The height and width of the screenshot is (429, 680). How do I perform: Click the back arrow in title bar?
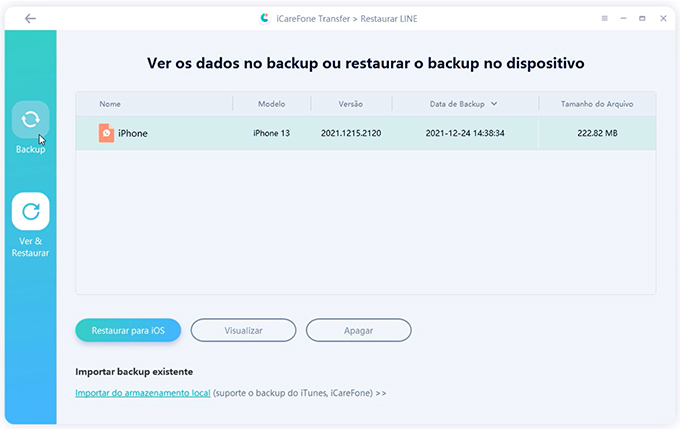pos(30,19)
